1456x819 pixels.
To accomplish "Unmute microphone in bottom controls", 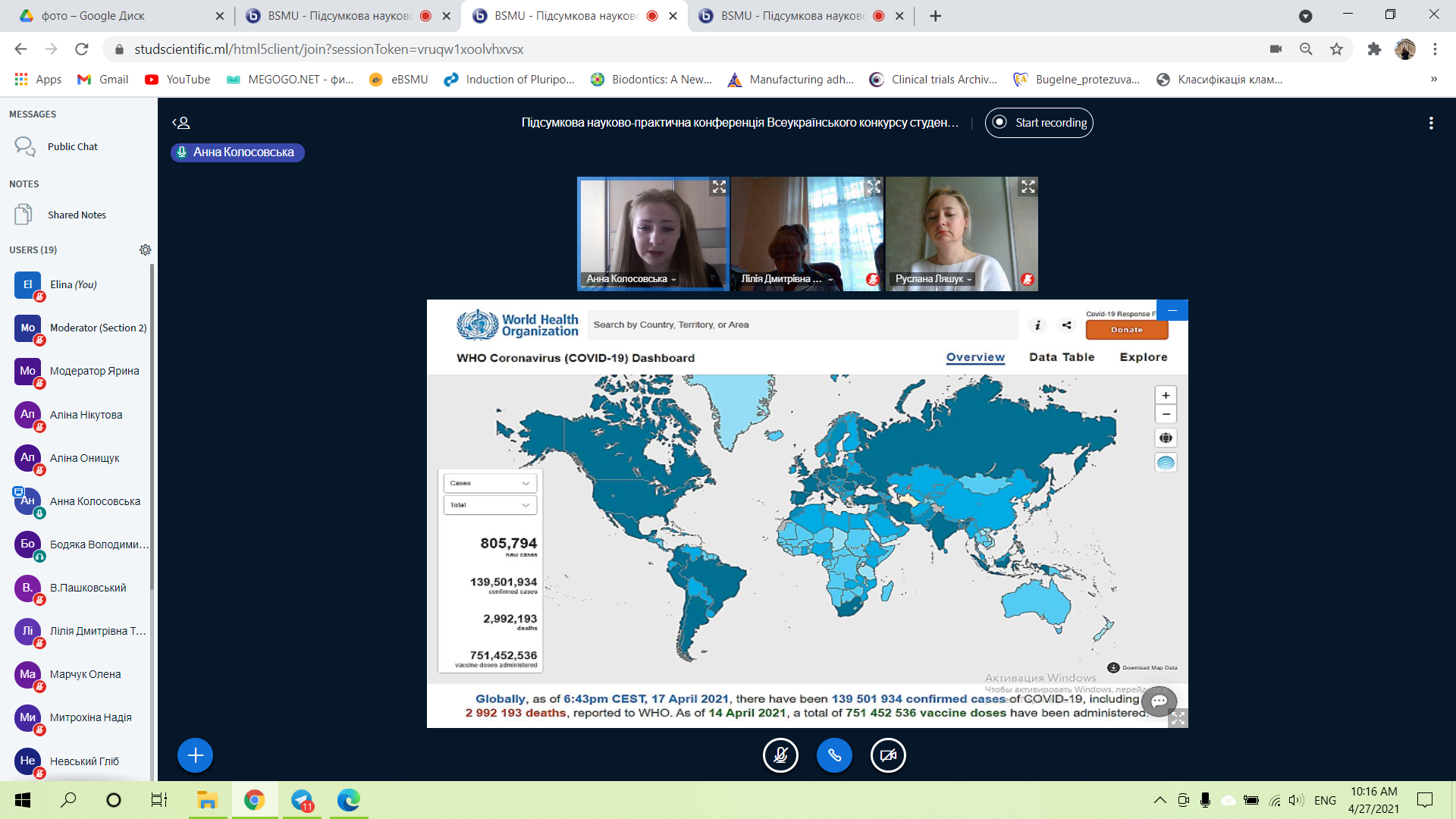I will tap(780, 755).
